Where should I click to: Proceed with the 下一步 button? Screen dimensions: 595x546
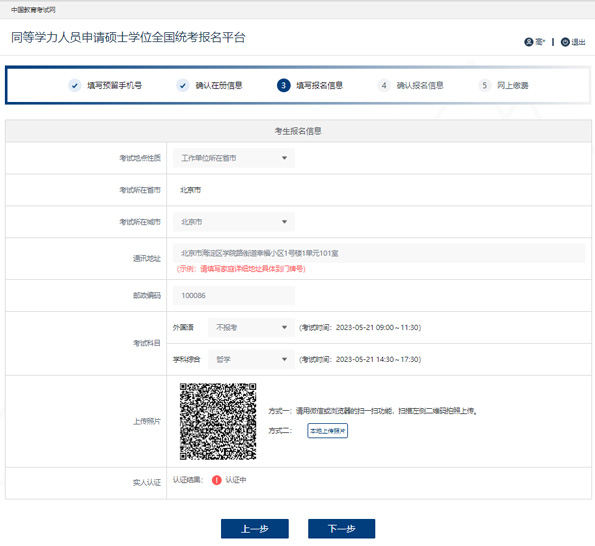click(342, 529)
